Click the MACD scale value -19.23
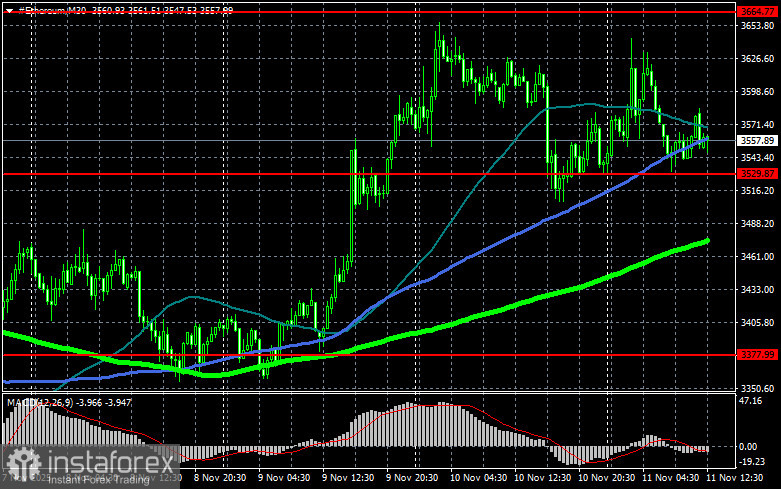Screen dimensions: 781x489 (x=753, y=462)
